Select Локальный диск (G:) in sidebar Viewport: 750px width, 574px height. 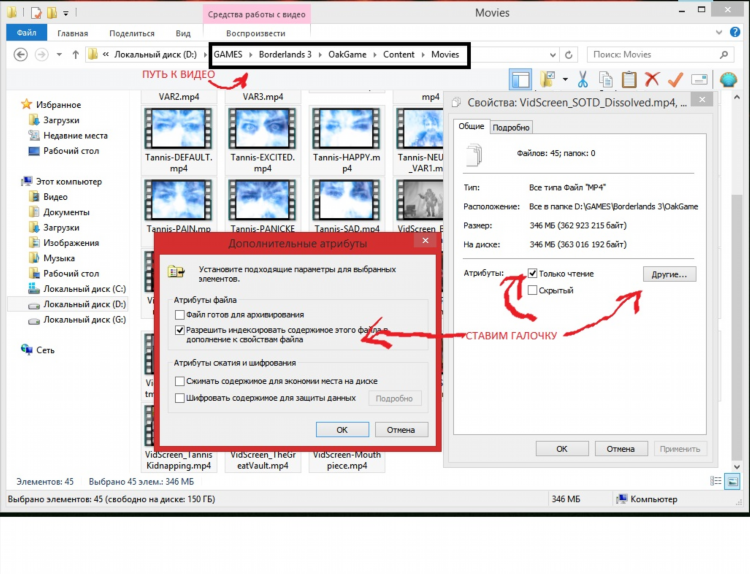(x=85, y=320)
